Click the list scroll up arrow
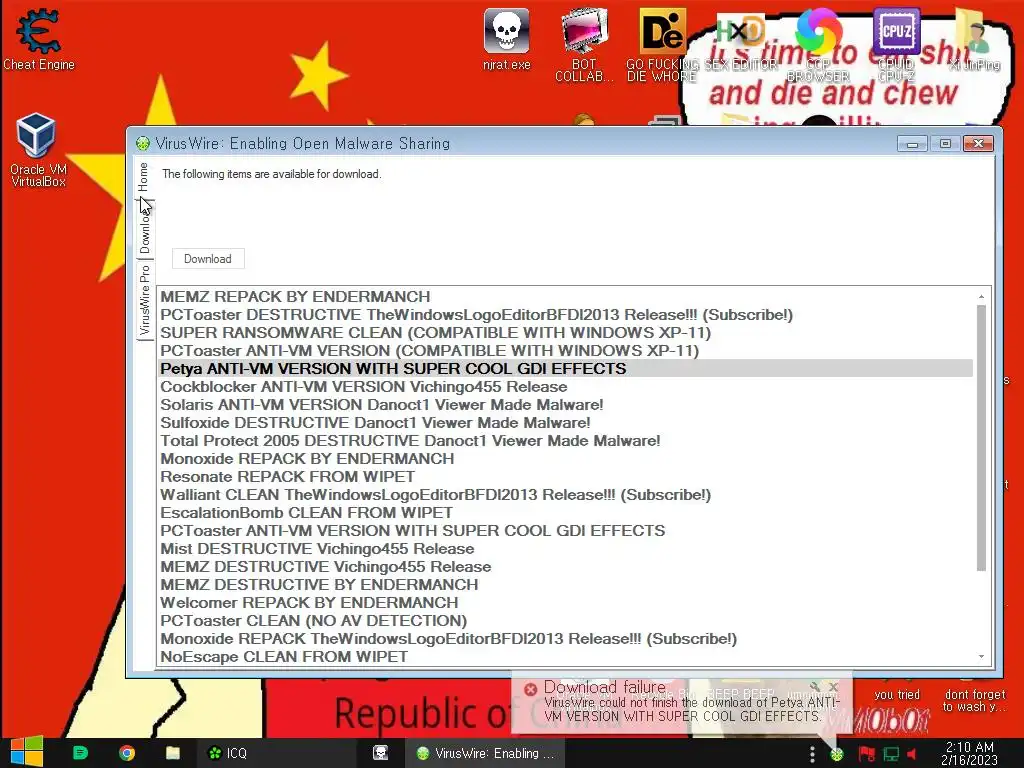1024x768 pixels. click(x=981, y=296)
